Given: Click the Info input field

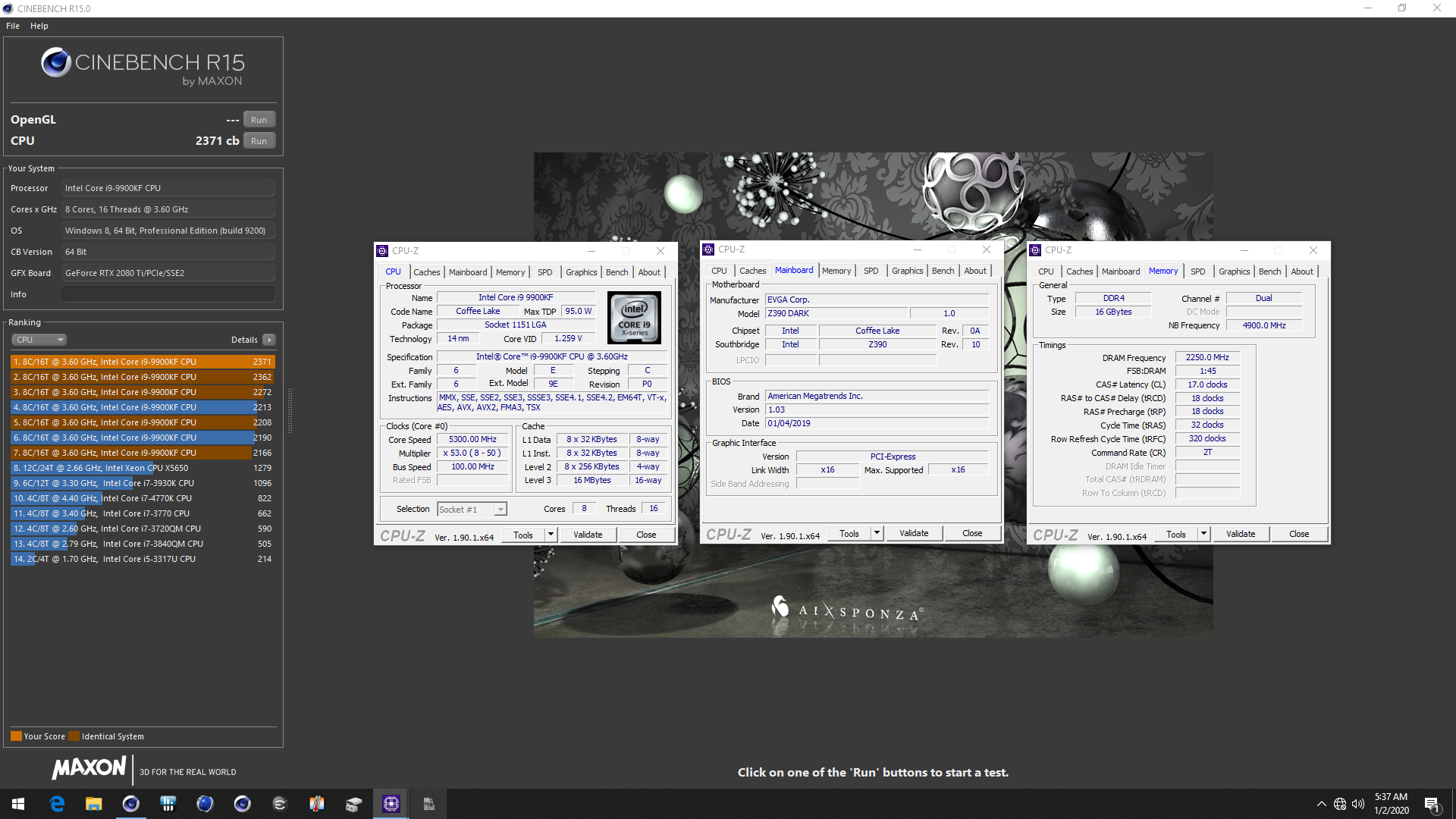Looking at the screenshot, I should tap(168, 294).
